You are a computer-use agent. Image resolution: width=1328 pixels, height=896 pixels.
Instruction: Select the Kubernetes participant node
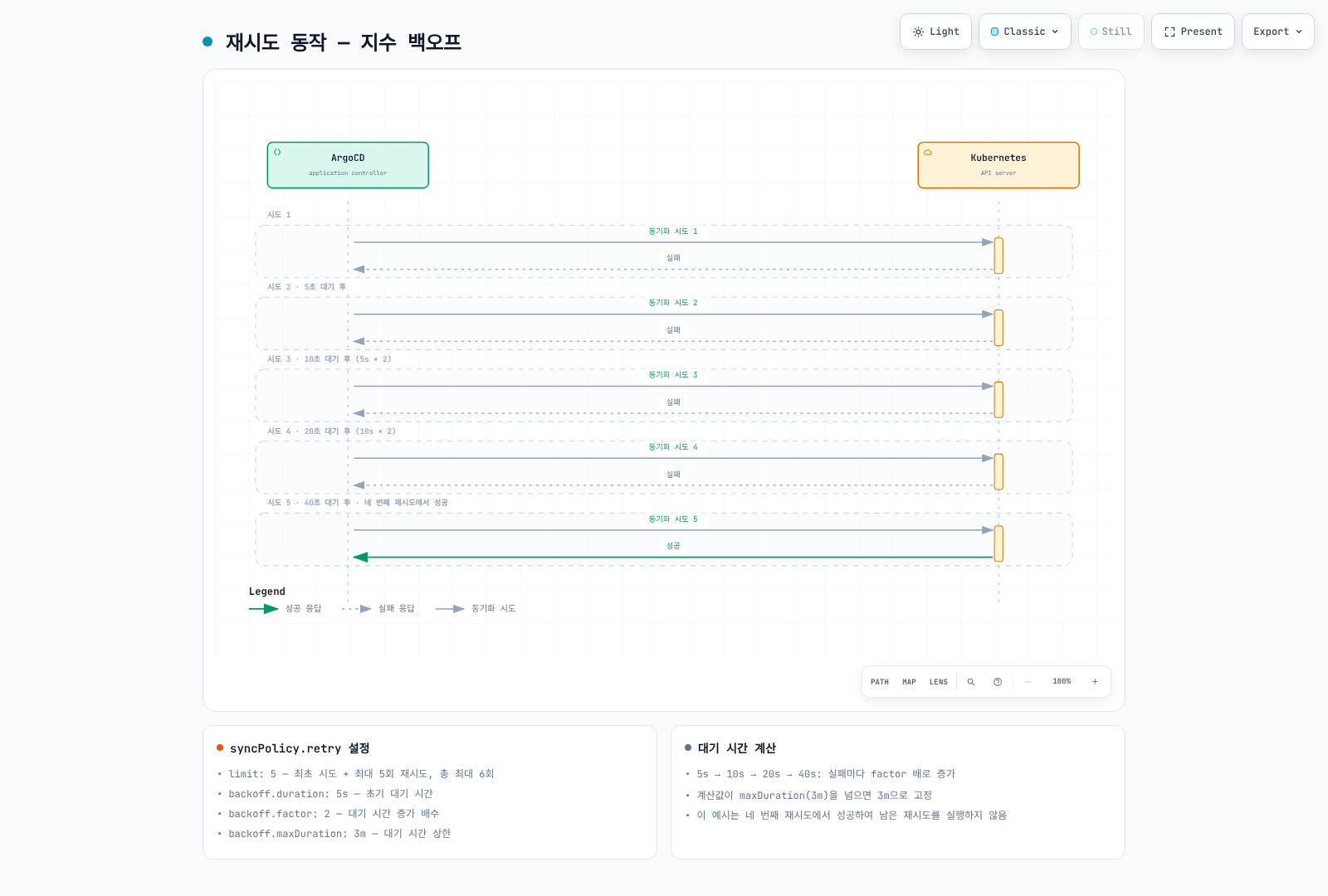998,165
